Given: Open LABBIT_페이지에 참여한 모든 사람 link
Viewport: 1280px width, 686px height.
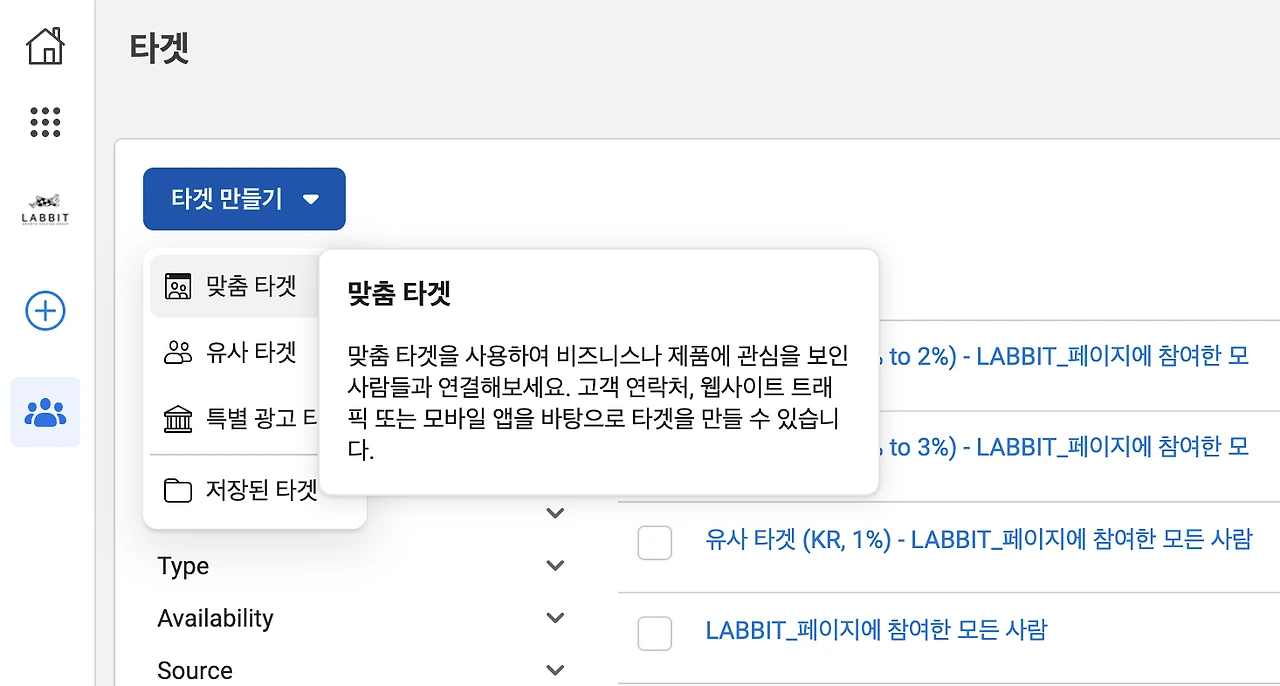Looking at the screenshot, I should pyautogui.click(x=876, y=630).
